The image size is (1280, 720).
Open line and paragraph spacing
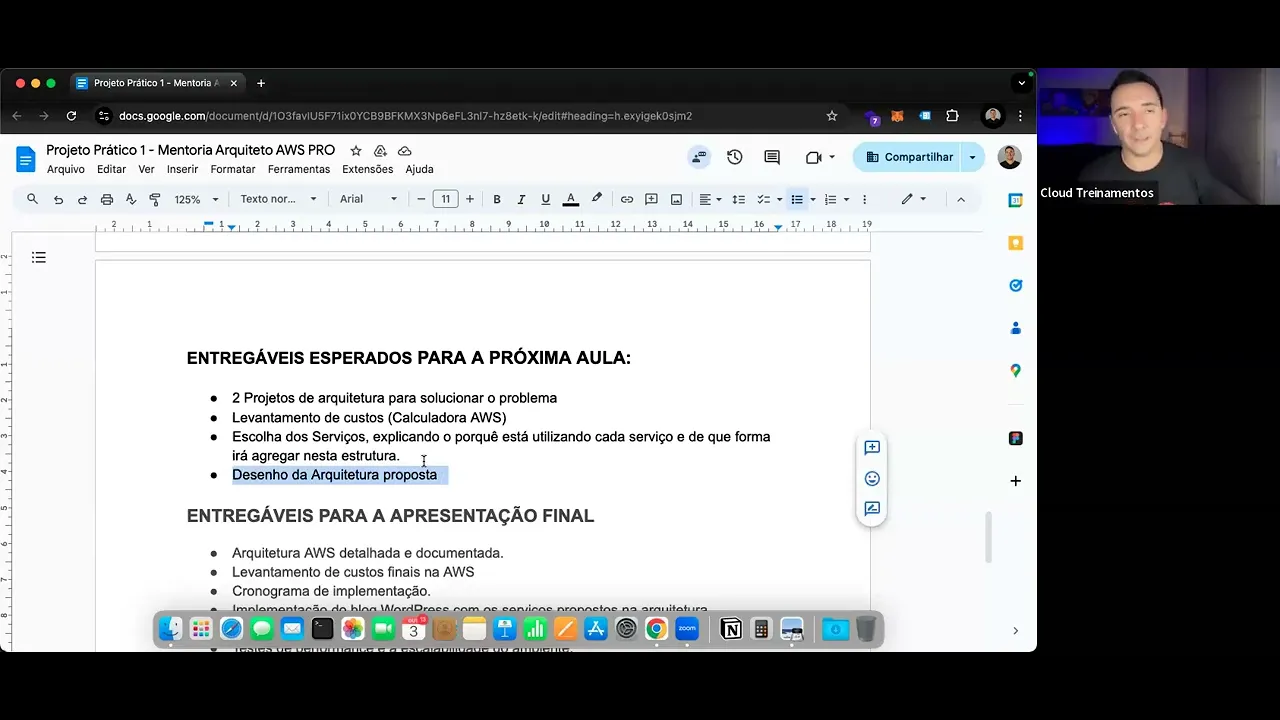click(x=739, y=199)
